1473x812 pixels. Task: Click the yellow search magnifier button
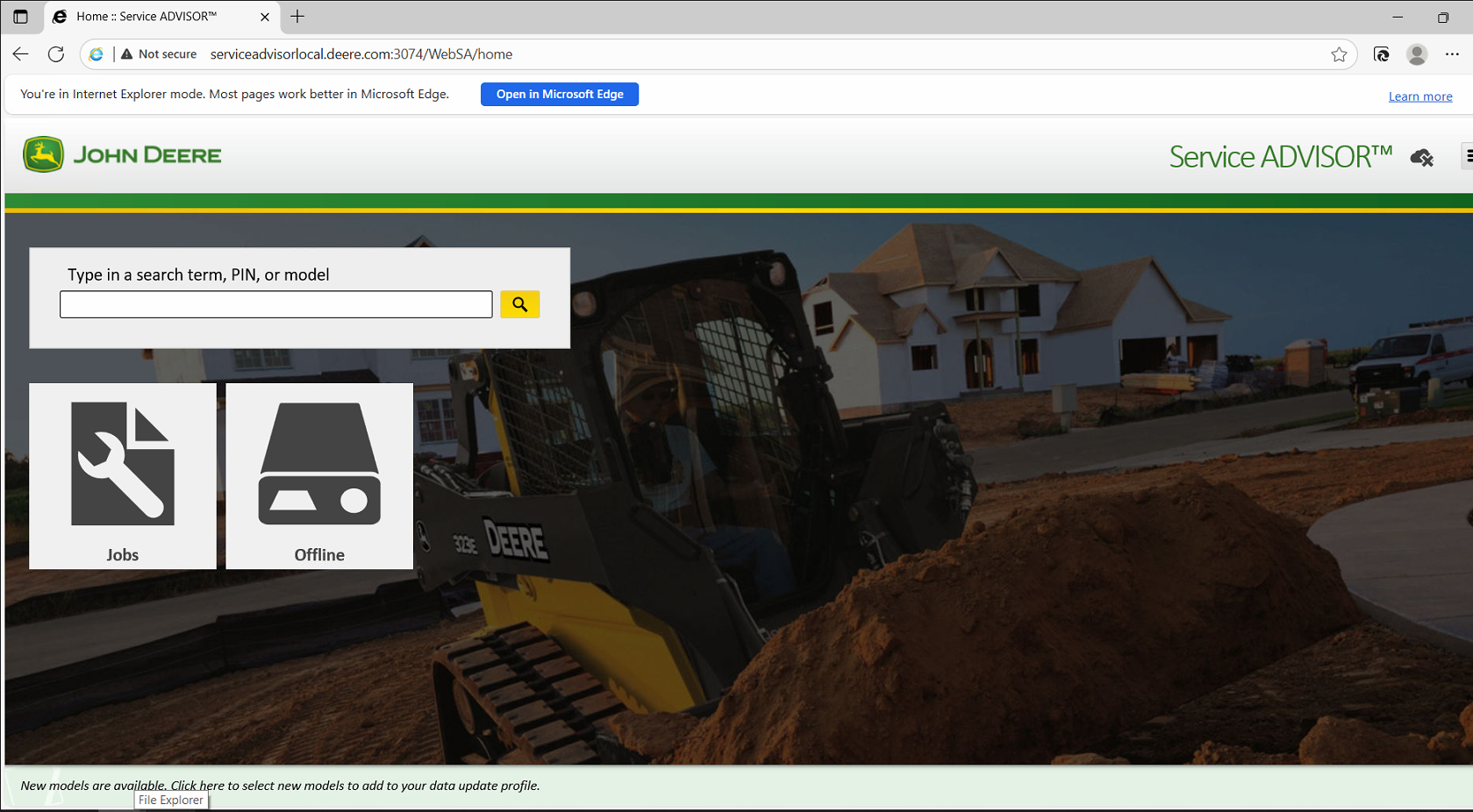tap(519, 303)
